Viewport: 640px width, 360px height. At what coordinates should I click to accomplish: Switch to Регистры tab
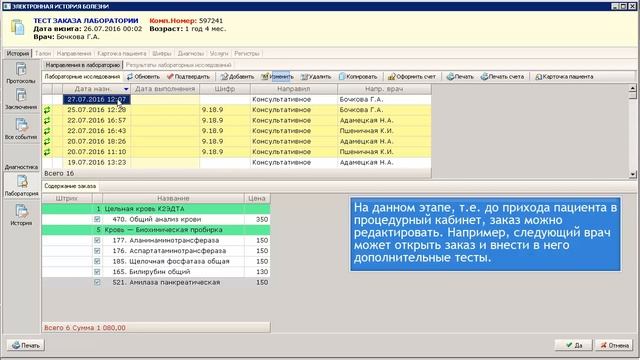pos(247,53)
